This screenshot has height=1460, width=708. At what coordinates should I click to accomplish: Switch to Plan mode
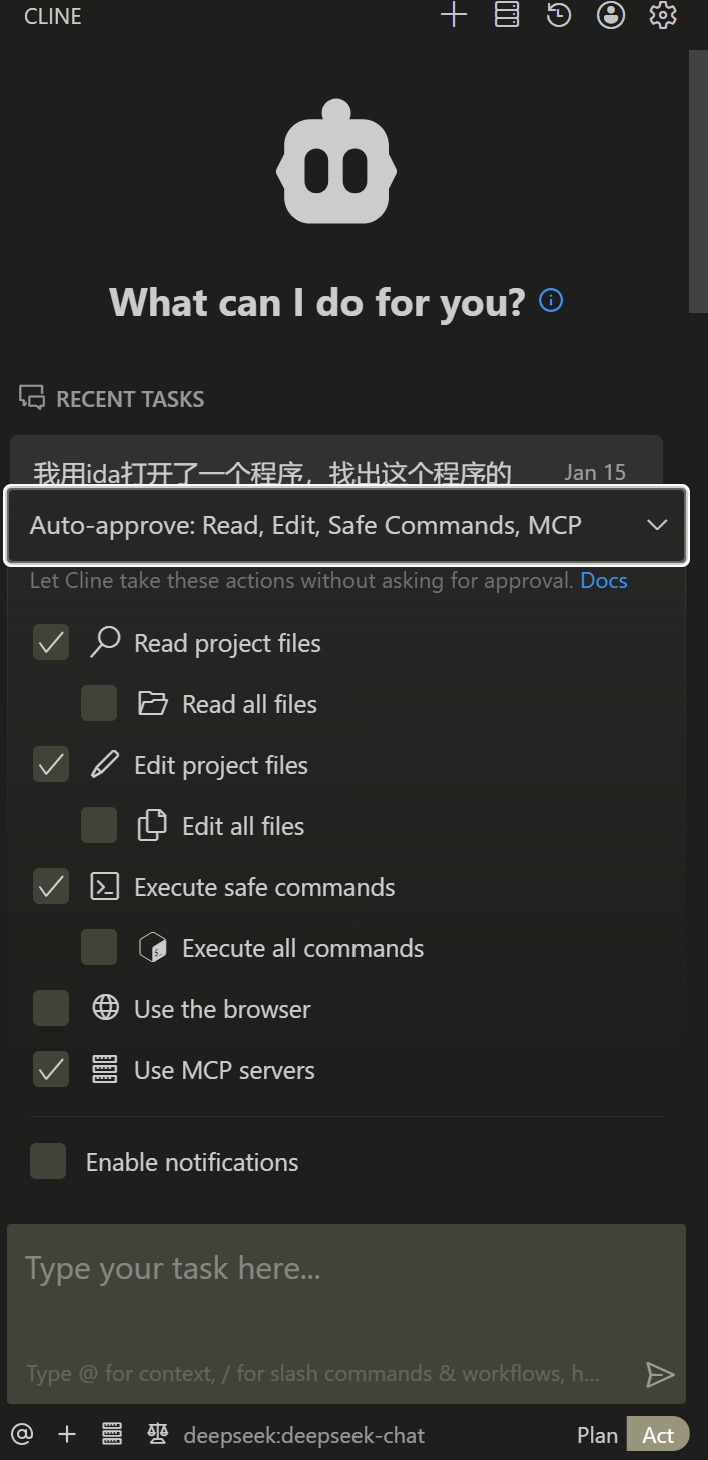[x=597, y=1435]
